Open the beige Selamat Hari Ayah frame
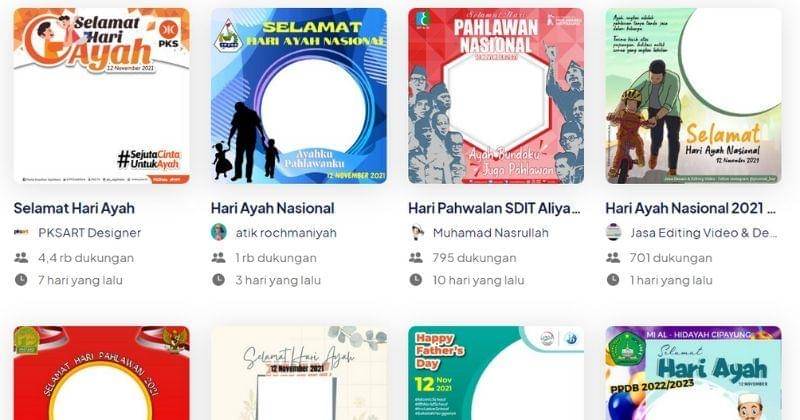 [299, 373]
